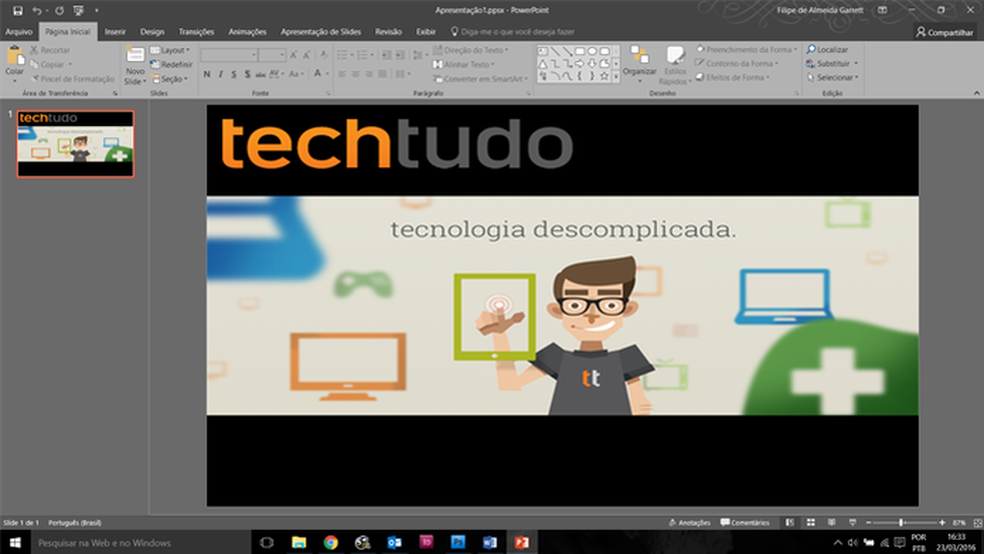Go to Apresentação de Slides tab

point(321,31)
